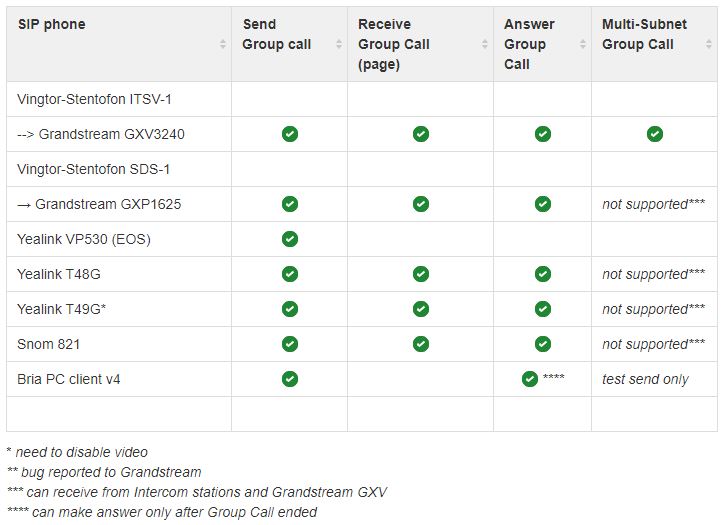Screen dimensions: 728x525
Task: Click Send Group call checkmark for Yealink VP530
Action: [x=290, y=239]
